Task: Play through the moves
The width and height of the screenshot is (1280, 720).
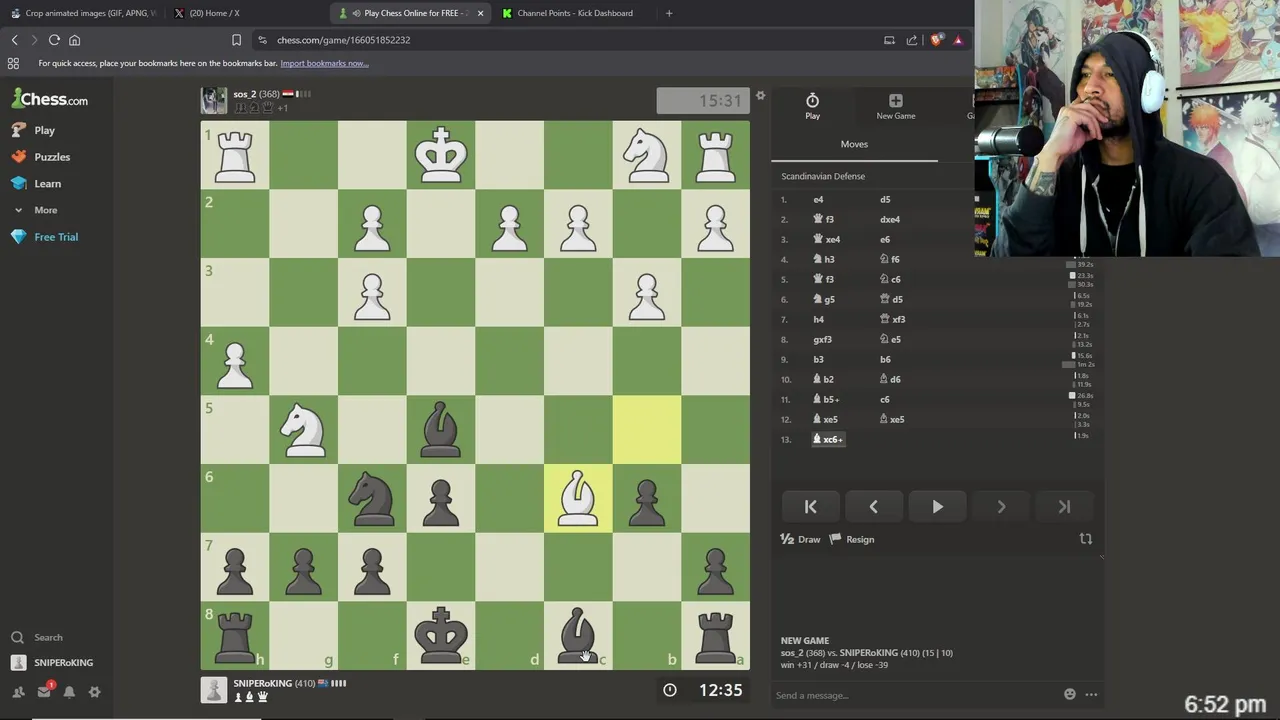Action: (x=937, y=507)
